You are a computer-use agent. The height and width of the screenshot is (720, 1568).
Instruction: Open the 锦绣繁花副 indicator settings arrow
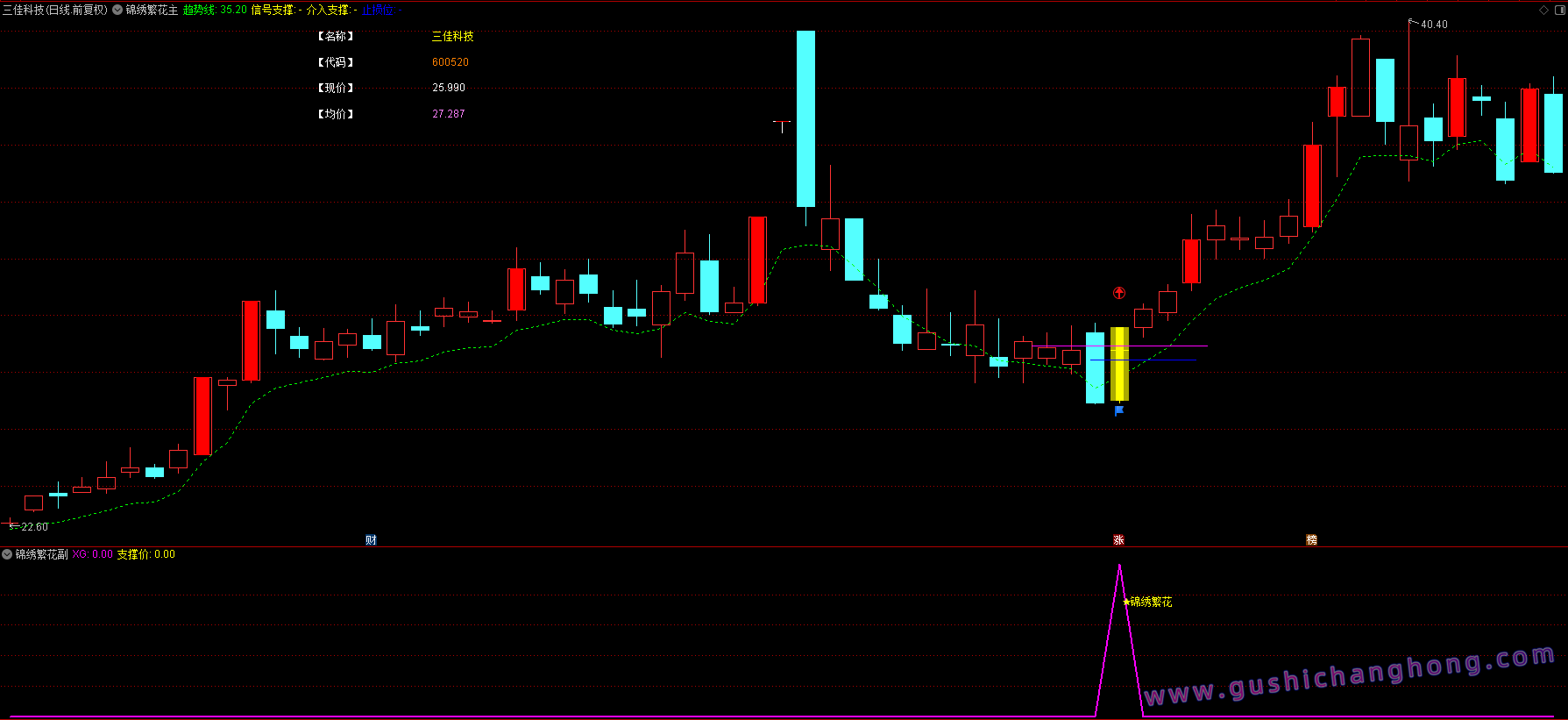coord(7,554)
